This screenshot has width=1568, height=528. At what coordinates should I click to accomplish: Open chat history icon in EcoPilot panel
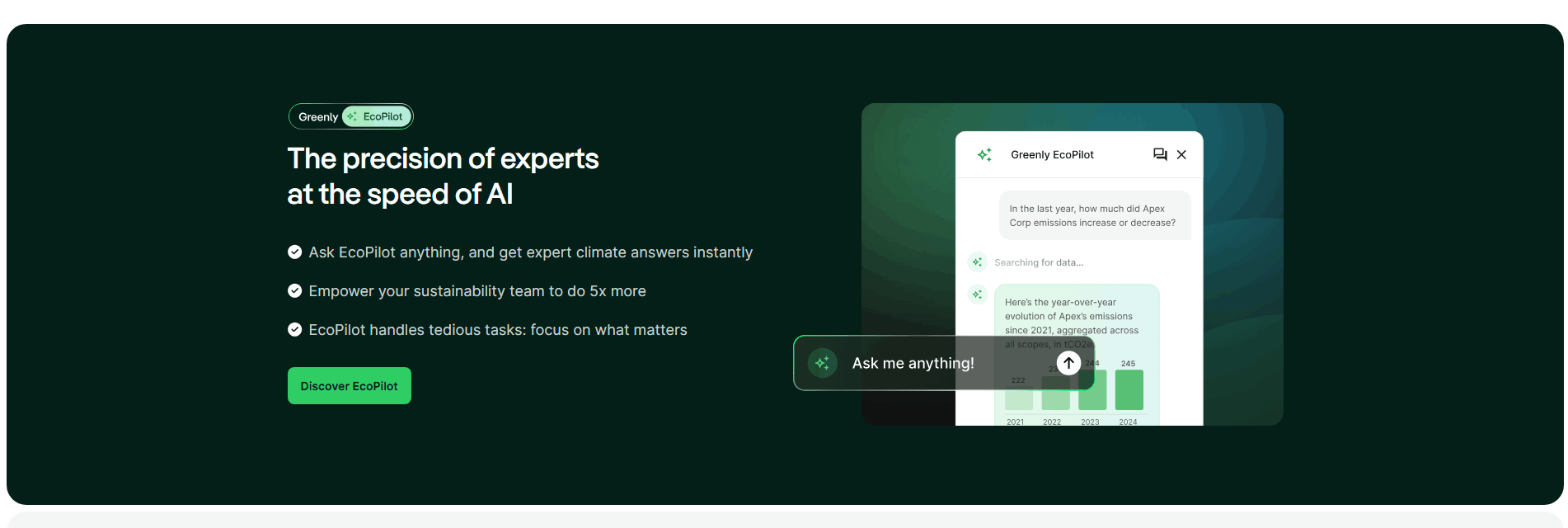point(1160,154)
